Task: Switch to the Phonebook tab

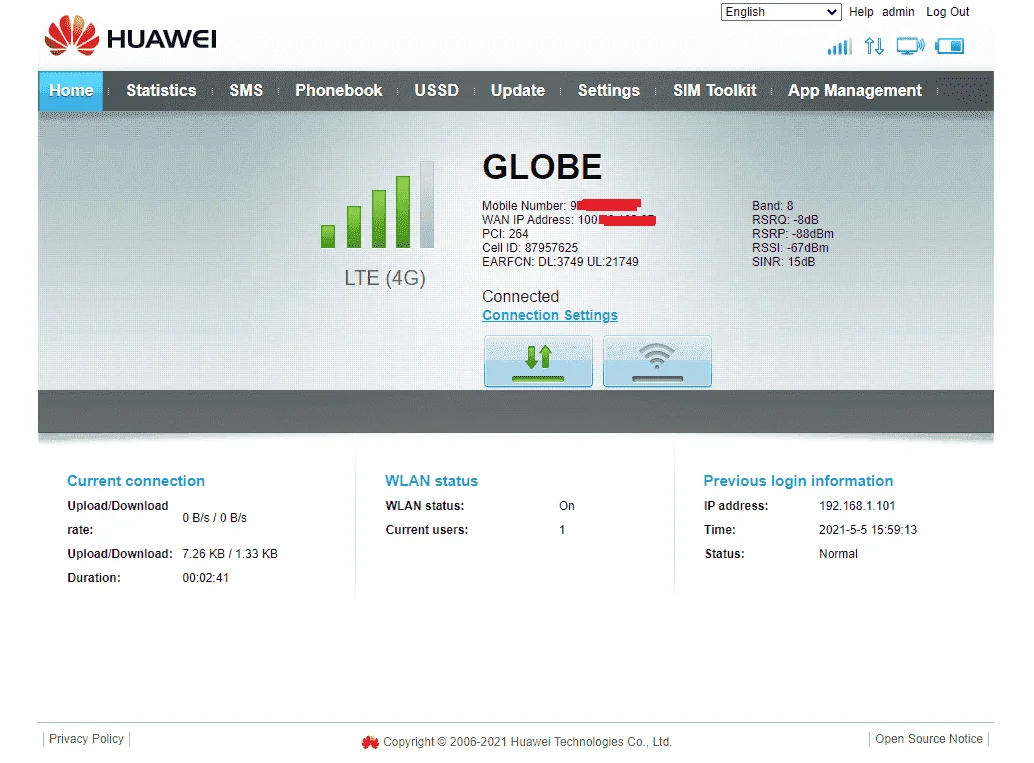Action: point(338,90)
